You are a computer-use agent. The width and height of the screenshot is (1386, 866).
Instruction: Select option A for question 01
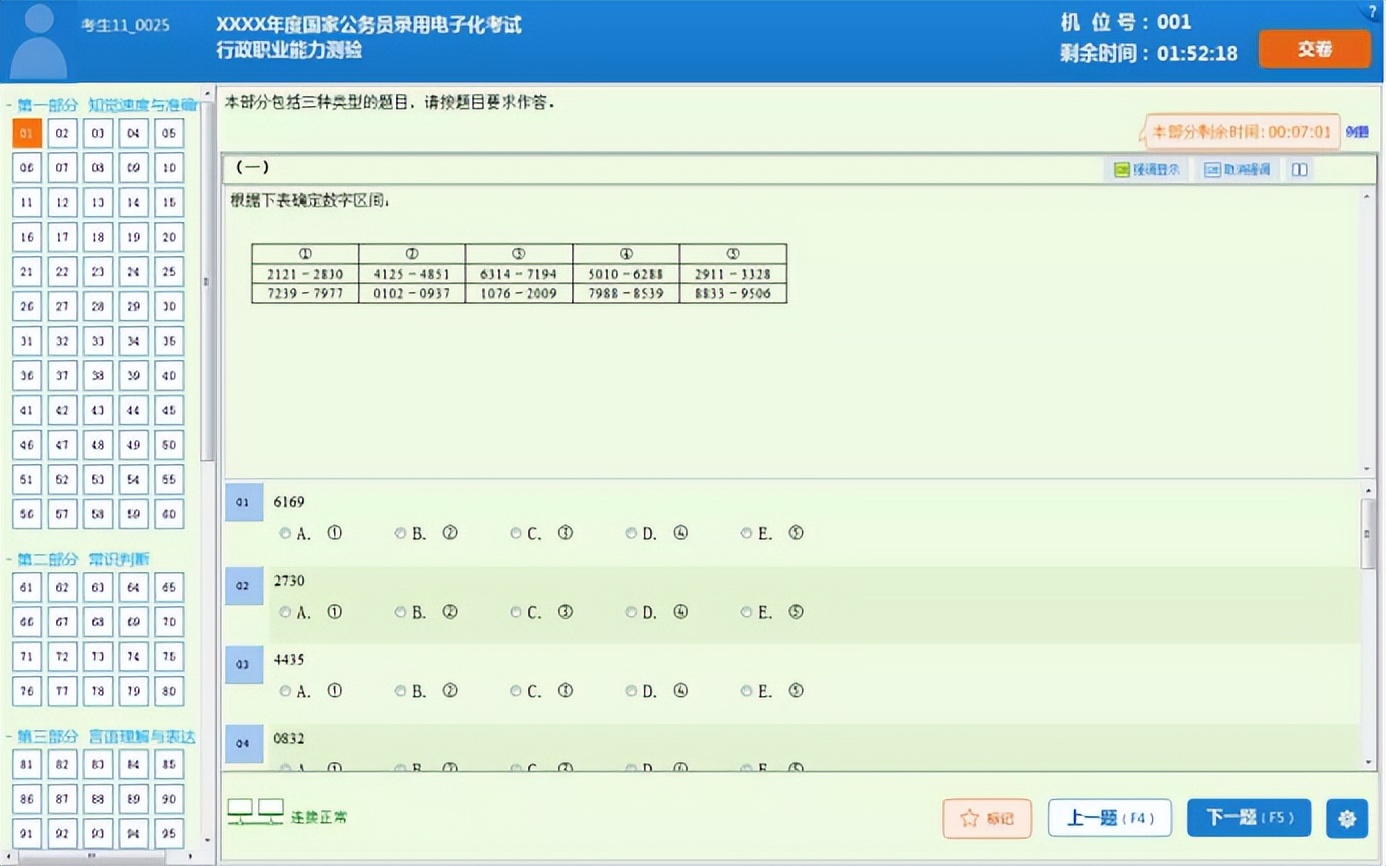(x=285, y=533)
